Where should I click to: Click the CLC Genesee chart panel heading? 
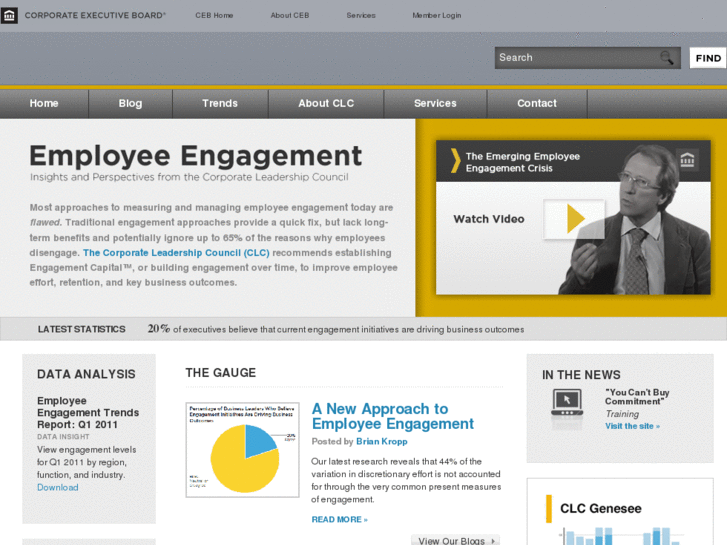click(x=600, y=508)
